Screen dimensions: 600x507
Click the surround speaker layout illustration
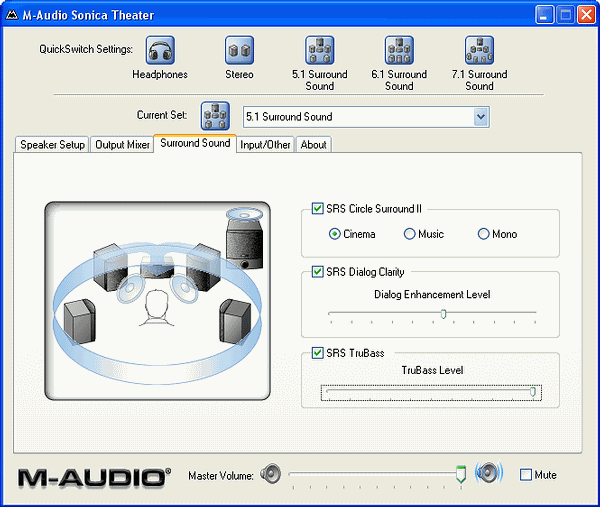tap(157, 301)
